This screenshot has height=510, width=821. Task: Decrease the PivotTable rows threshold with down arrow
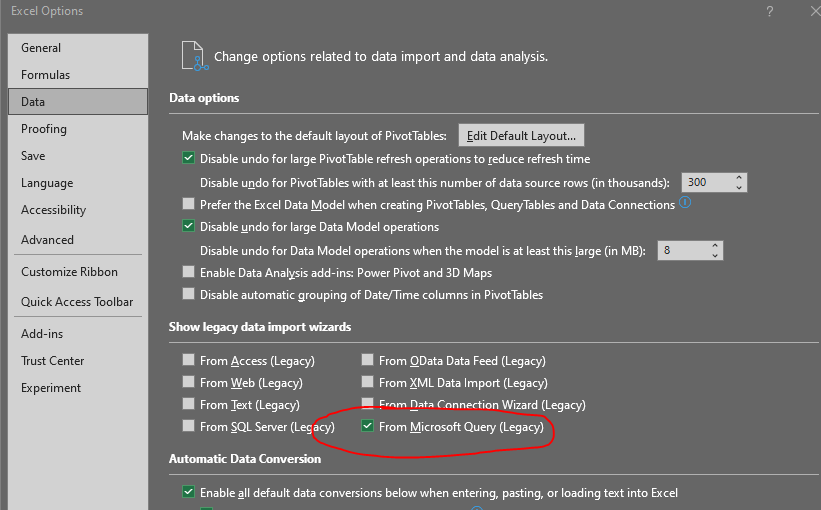pyautogui.click(x=739, y=187)
